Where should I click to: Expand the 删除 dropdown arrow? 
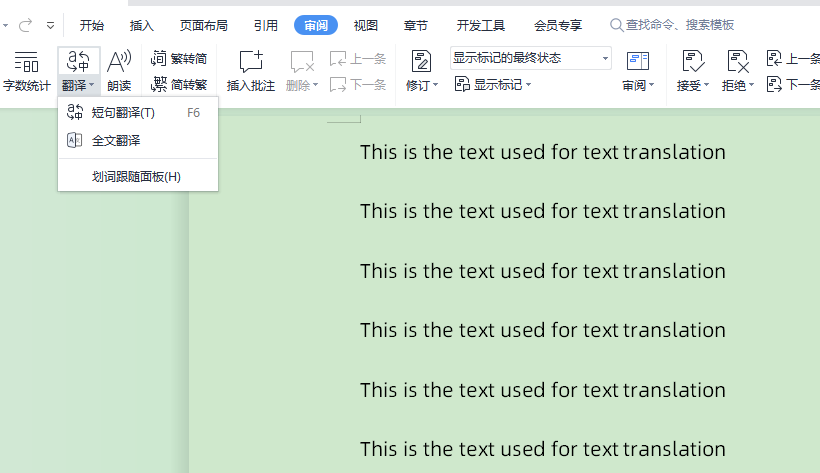pos(315,85)
